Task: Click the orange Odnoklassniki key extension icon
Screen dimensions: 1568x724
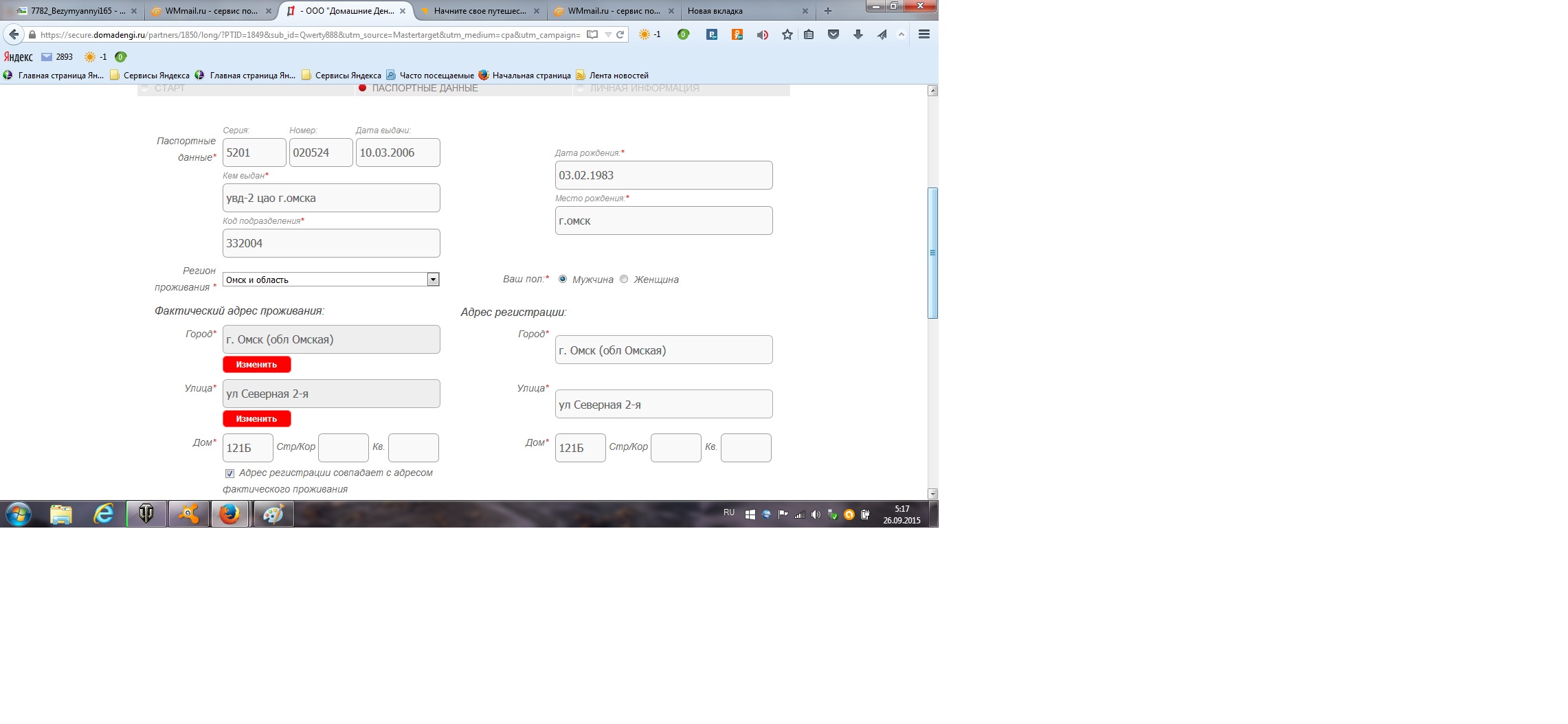Action: [737, 34]
